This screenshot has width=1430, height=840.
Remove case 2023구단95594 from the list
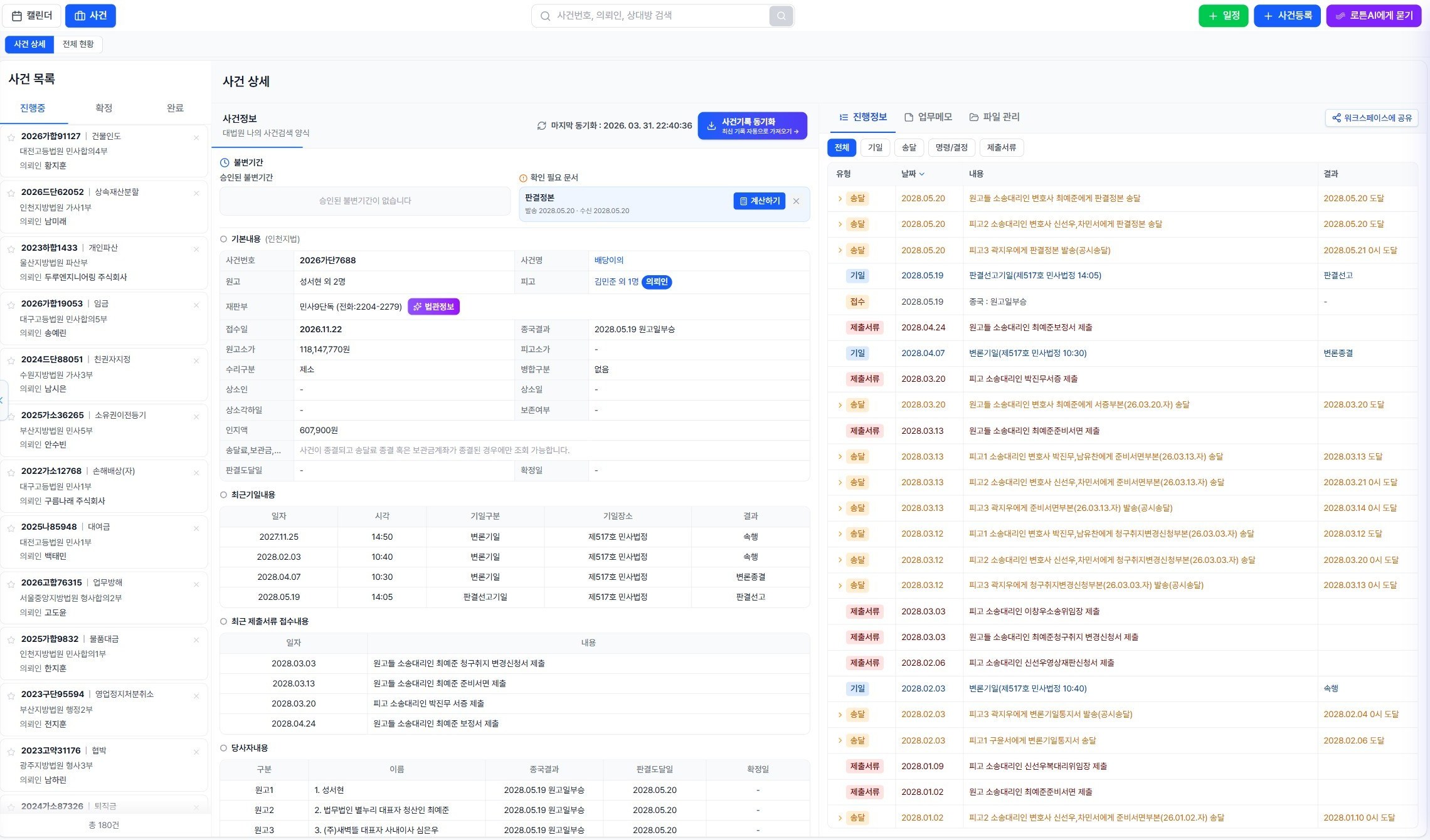196,695
